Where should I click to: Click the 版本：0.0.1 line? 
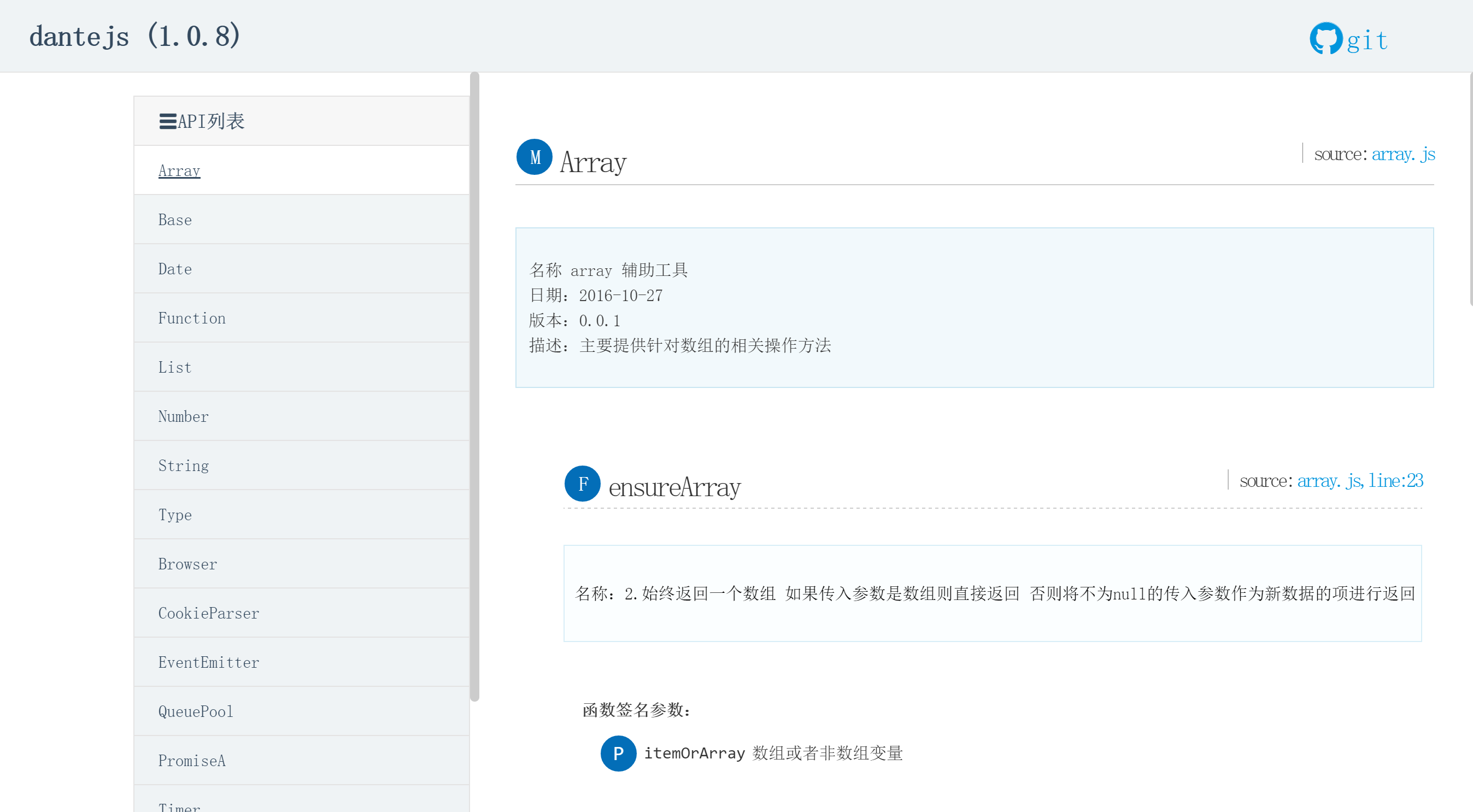[x=574, y=321]
